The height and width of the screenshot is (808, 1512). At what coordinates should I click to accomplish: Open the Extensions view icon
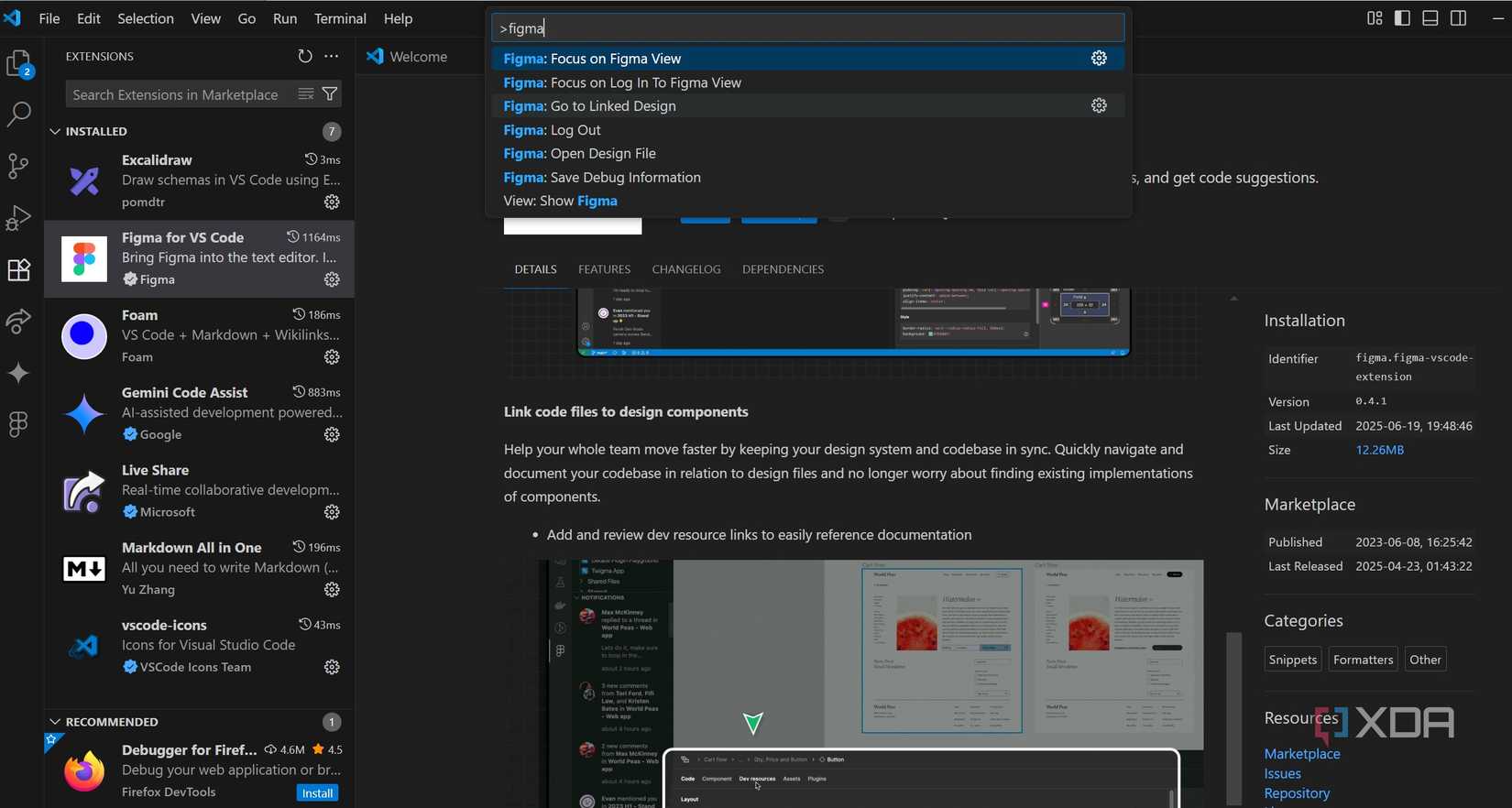(19, 269)
